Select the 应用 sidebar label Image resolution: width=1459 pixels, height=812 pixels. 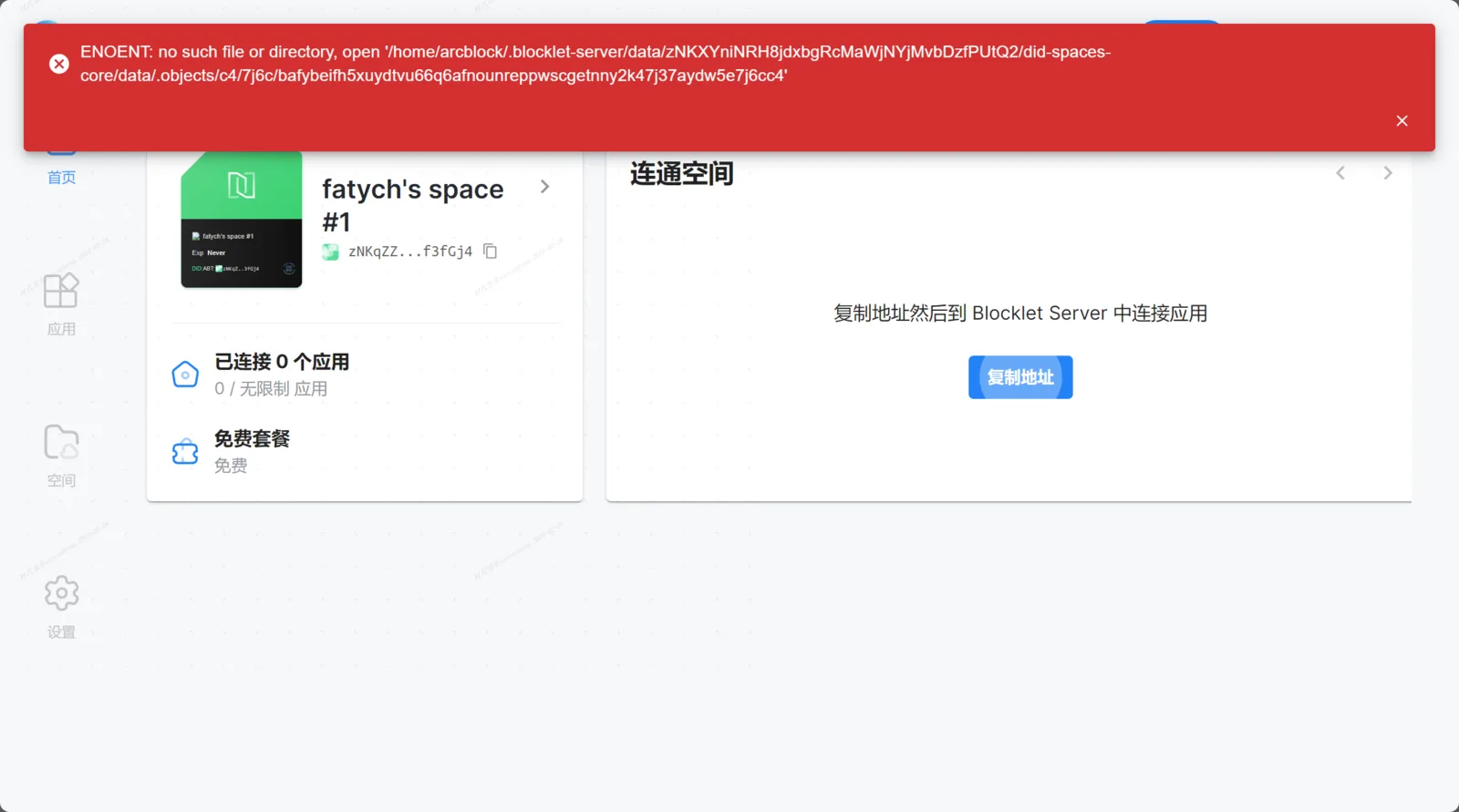pyautogui.click(x=61, y=329)
